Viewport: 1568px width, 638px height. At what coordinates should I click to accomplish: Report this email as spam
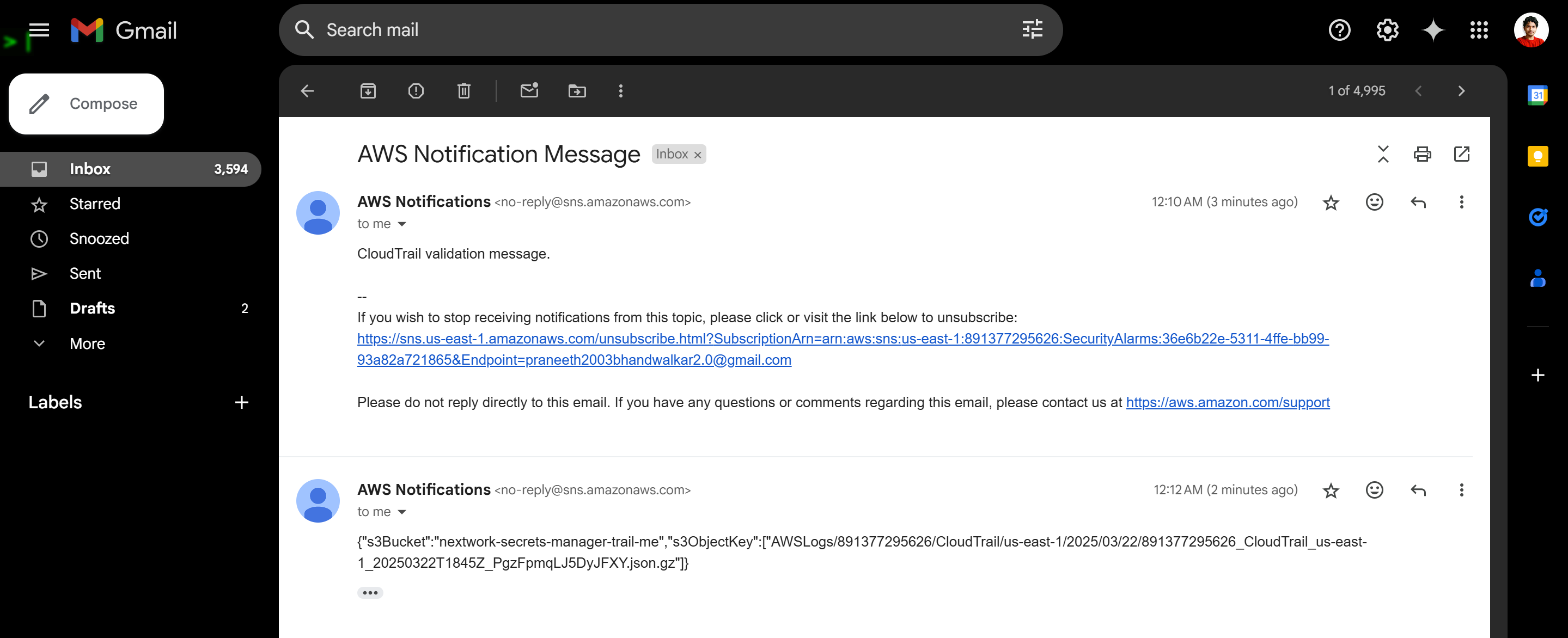(416, 91)
